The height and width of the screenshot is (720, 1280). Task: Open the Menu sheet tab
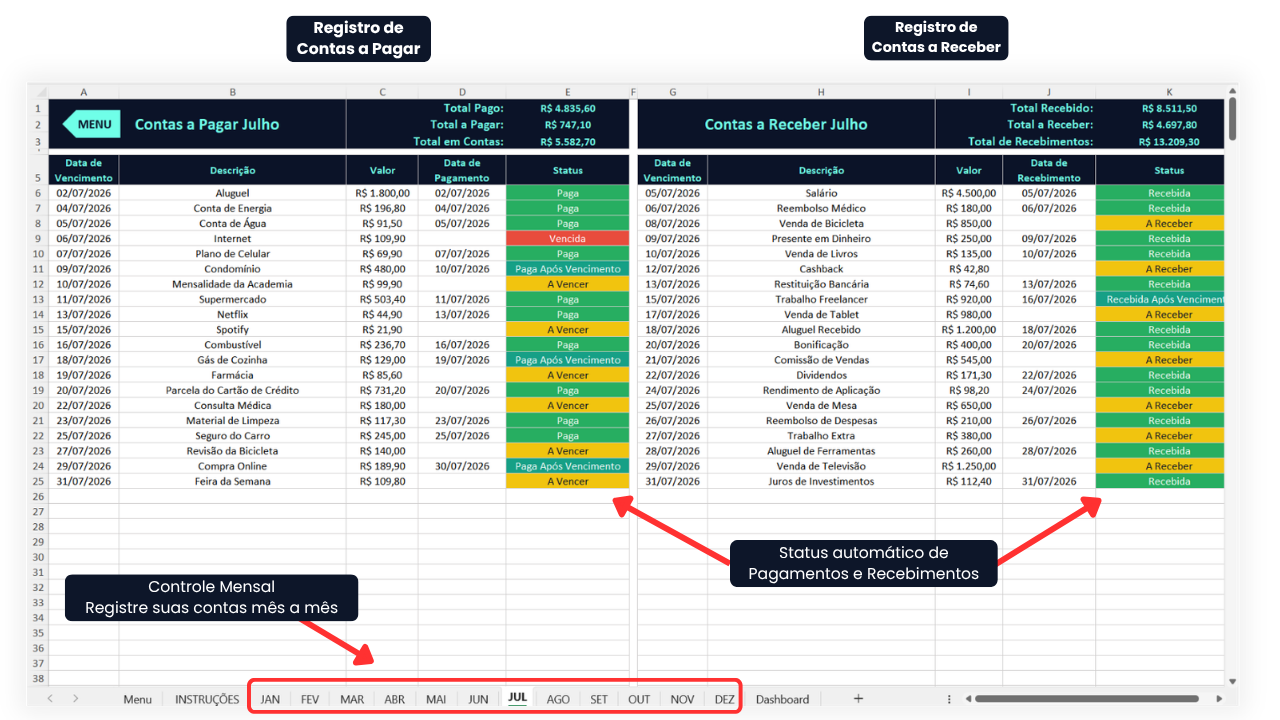137,699
